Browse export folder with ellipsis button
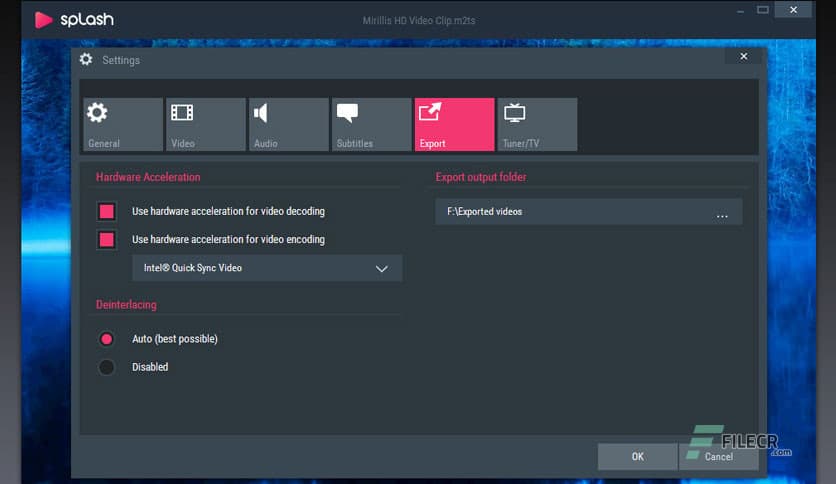 click(722, 213)
